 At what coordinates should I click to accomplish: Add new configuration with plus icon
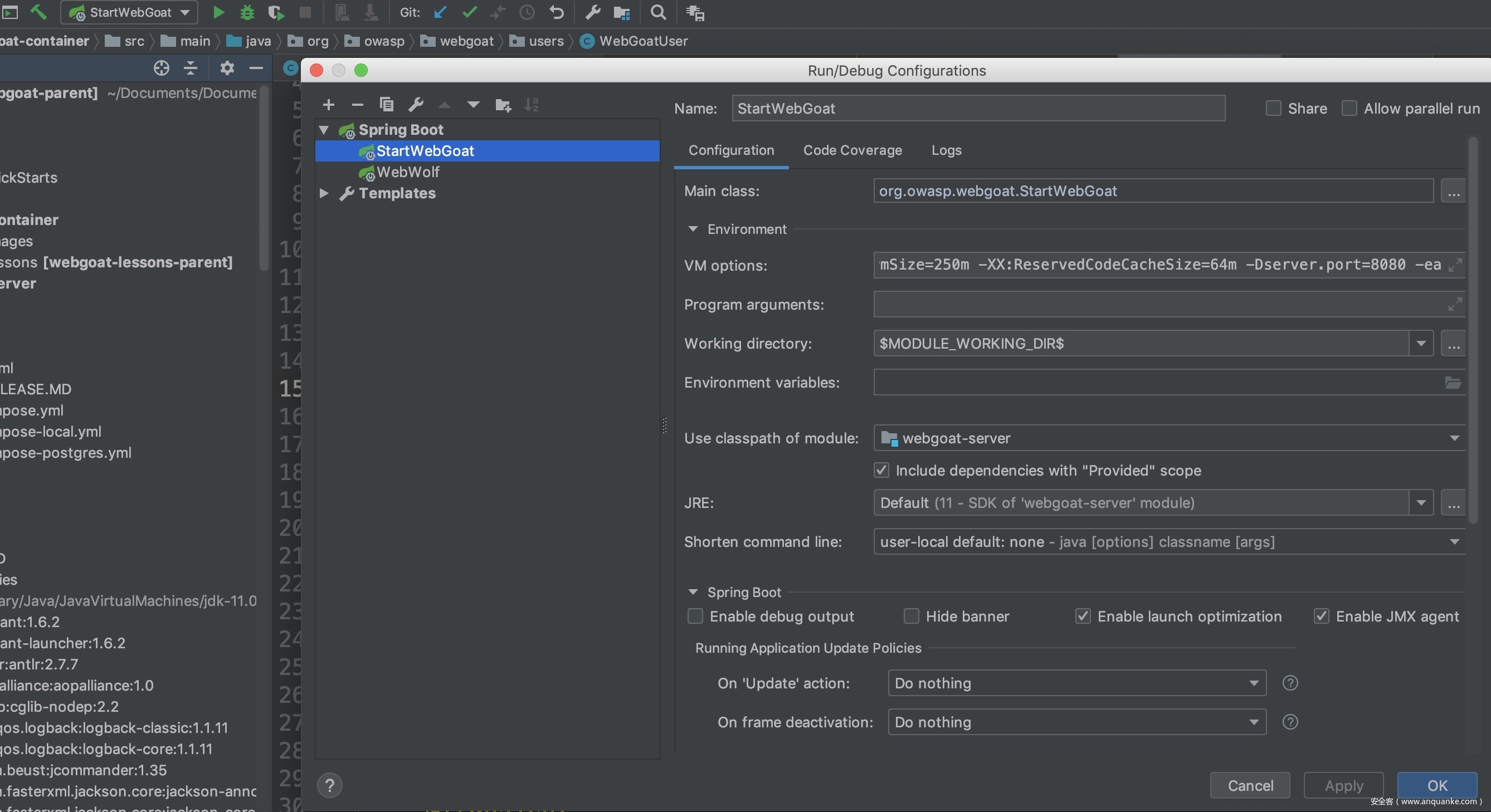tap(328, 105)
